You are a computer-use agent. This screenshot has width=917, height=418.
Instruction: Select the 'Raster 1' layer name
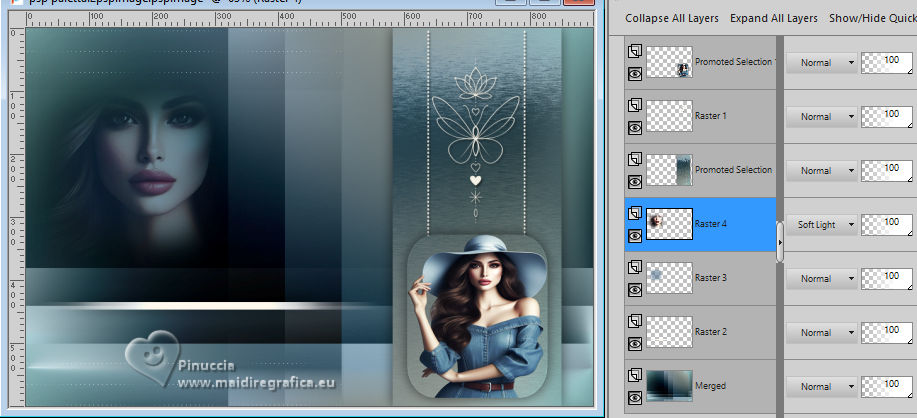711,116
